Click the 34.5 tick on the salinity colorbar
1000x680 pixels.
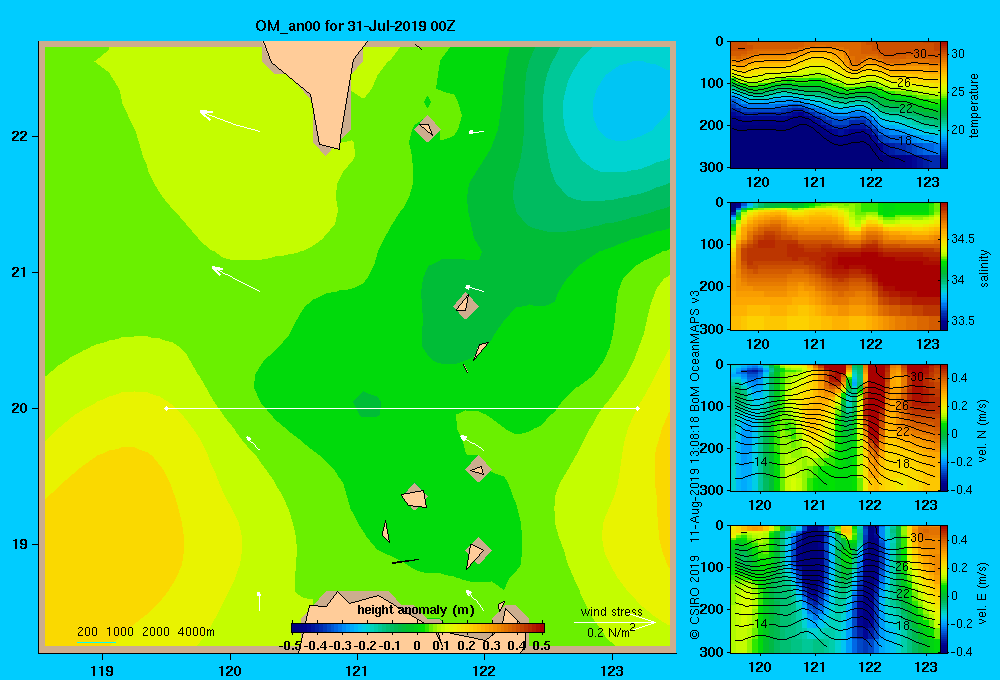tap(963, 239)
